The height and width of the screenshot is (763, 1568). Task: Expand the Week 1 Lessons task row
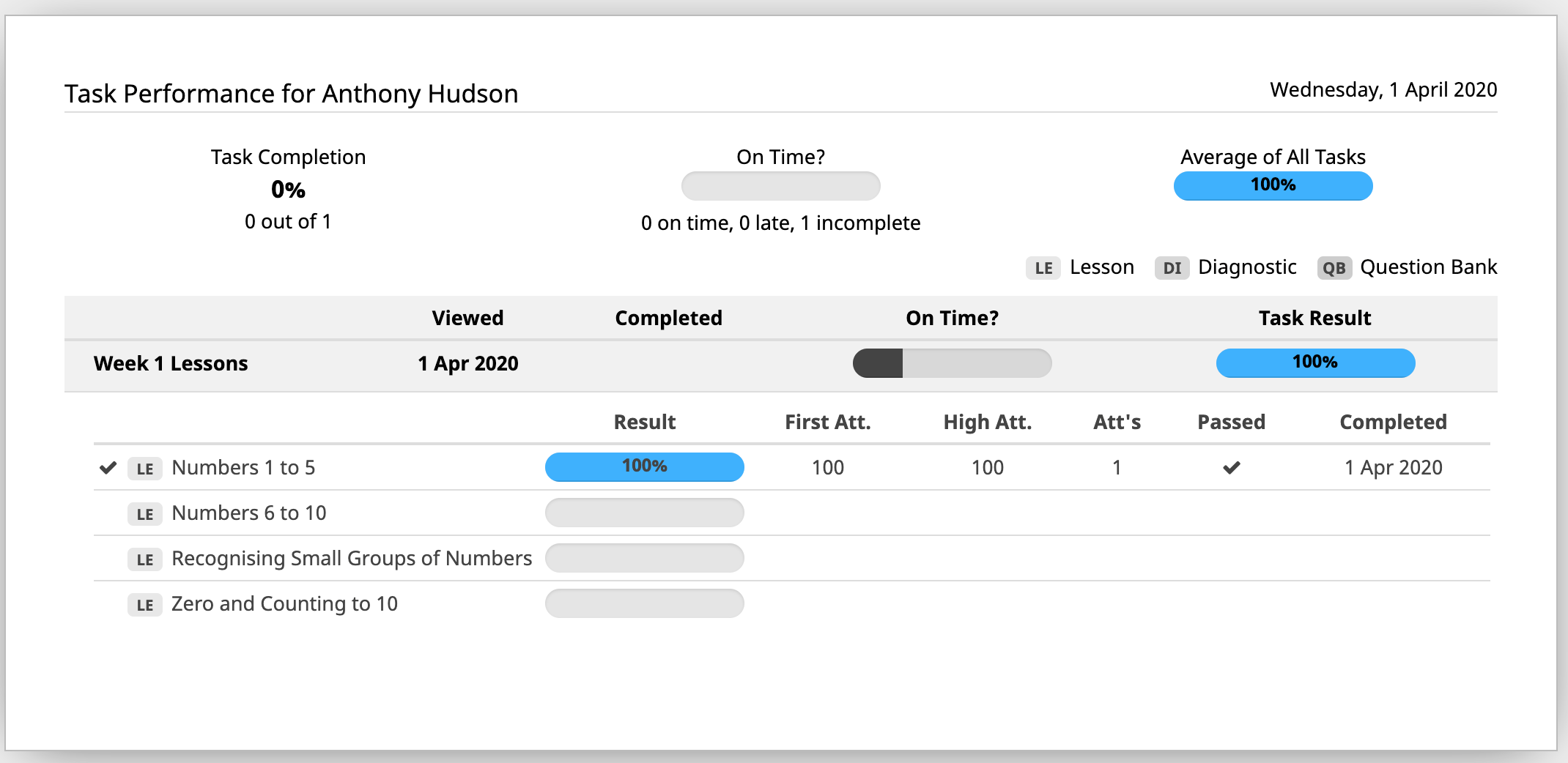(171, 364)
